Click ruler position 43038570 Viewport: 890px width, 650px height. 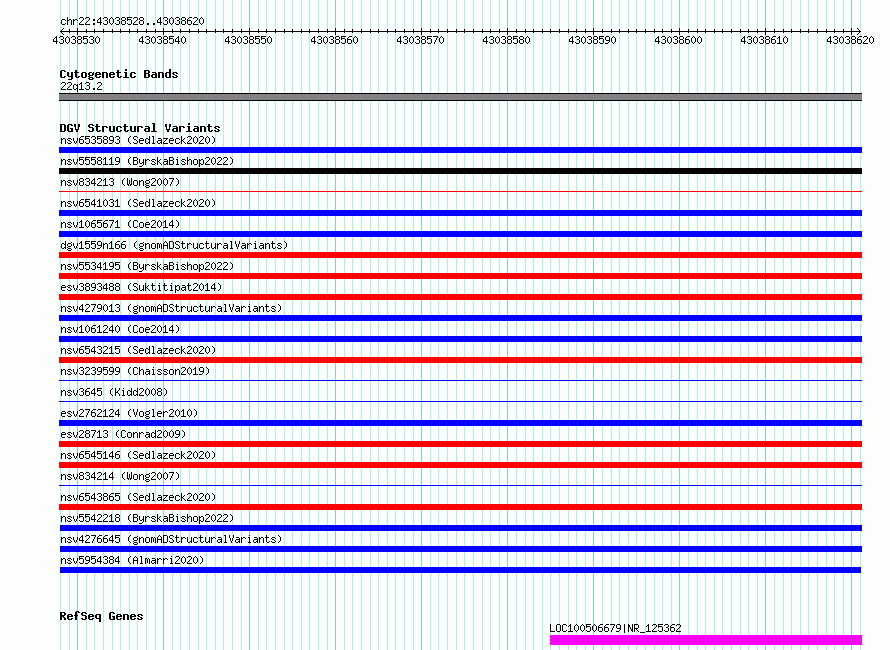pos(420,40)
